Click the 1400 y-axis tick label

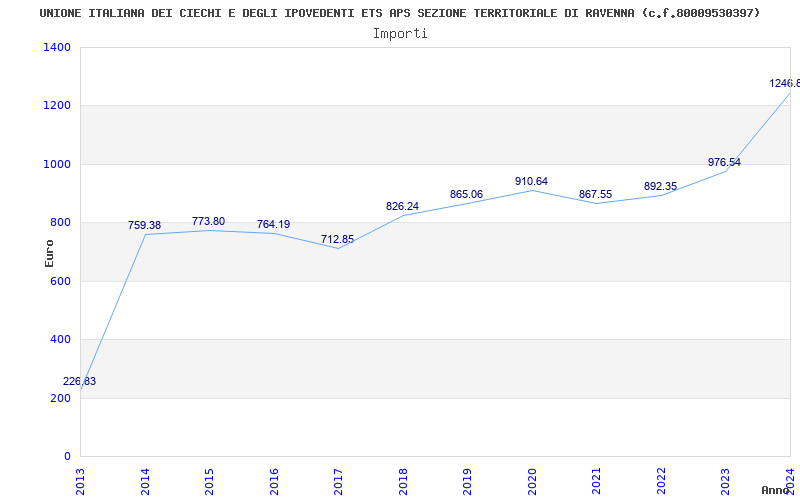click(x=57, y=47)
